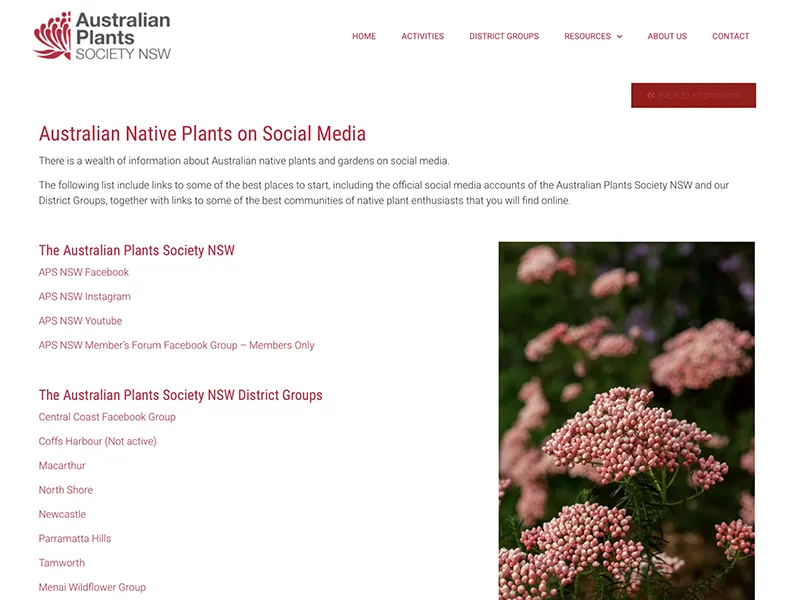Open the About Us page

(x=667, y=36)
